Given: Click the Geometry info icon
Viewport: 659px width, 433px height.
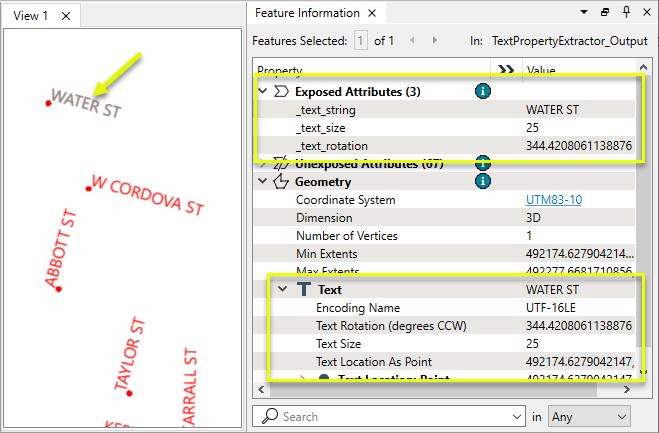Looking at the screenshot, I should tap(483, 181).
